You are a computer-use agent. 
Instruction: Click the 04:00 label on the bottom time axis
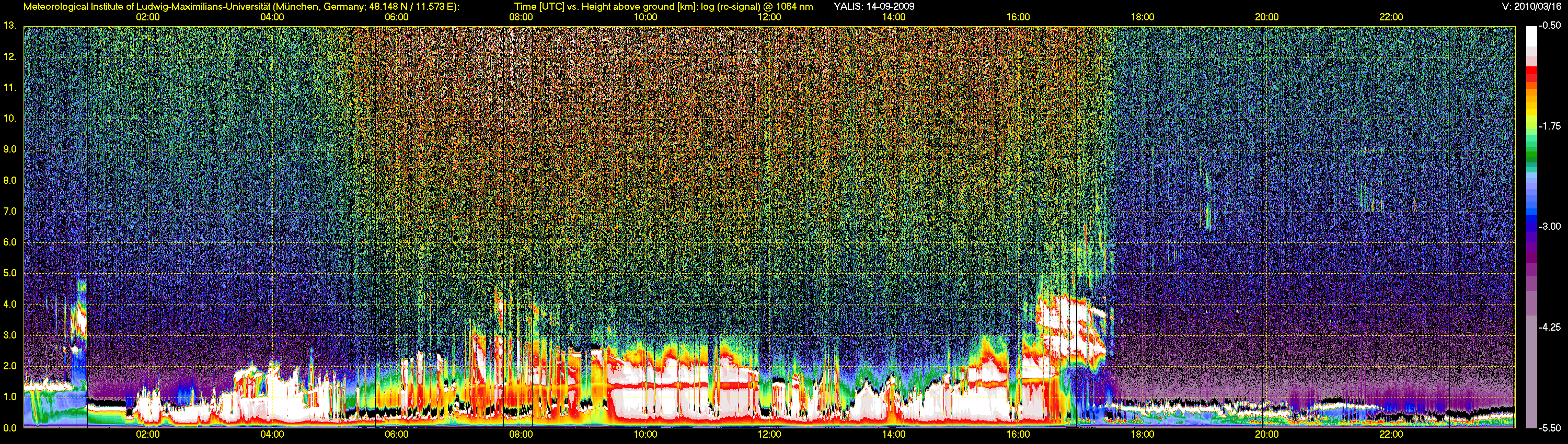click(272, 434)
